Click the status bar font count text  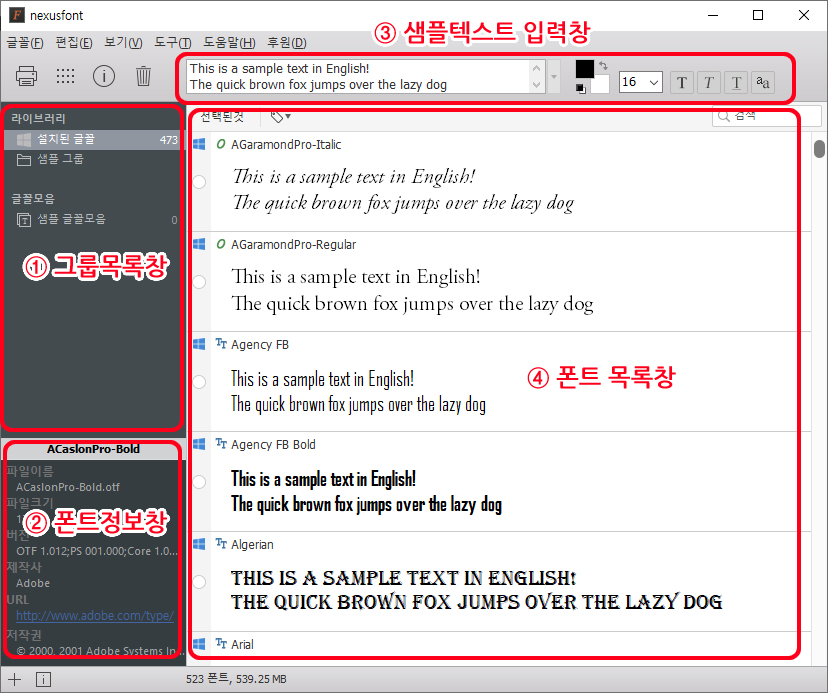click(236, 679)
